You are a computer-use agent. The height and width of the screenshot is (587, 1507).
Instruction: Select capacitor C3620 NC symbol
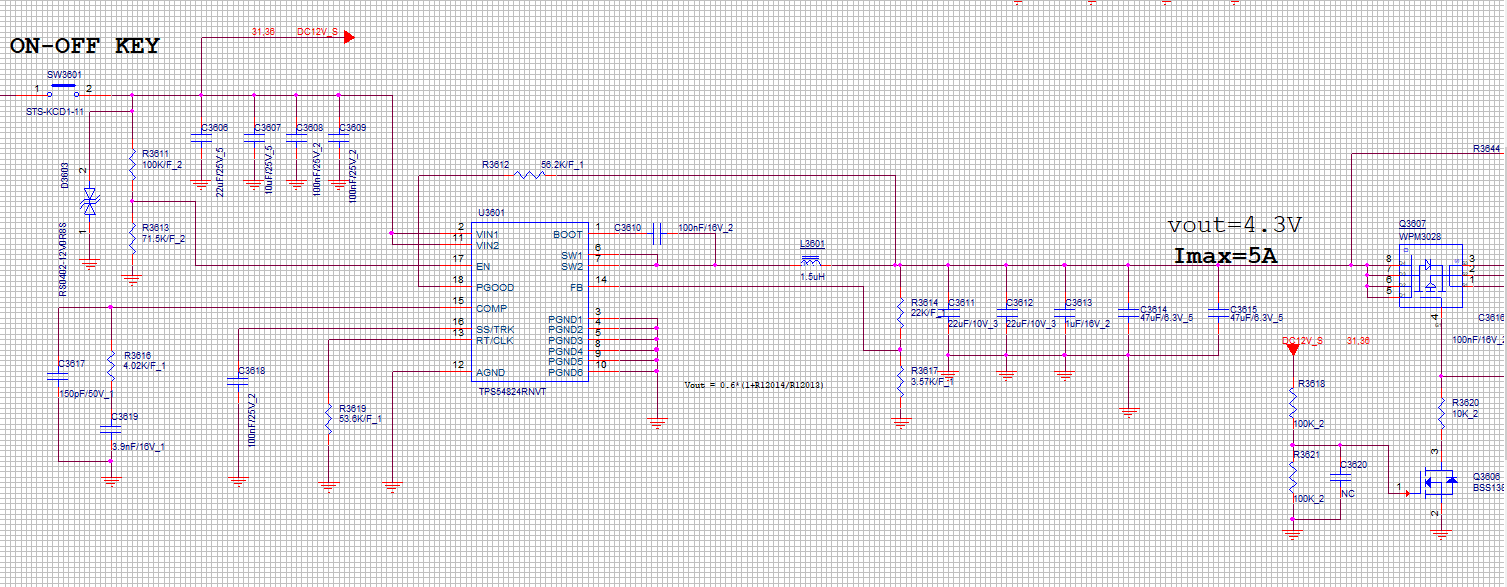(x=1341, y=478)
